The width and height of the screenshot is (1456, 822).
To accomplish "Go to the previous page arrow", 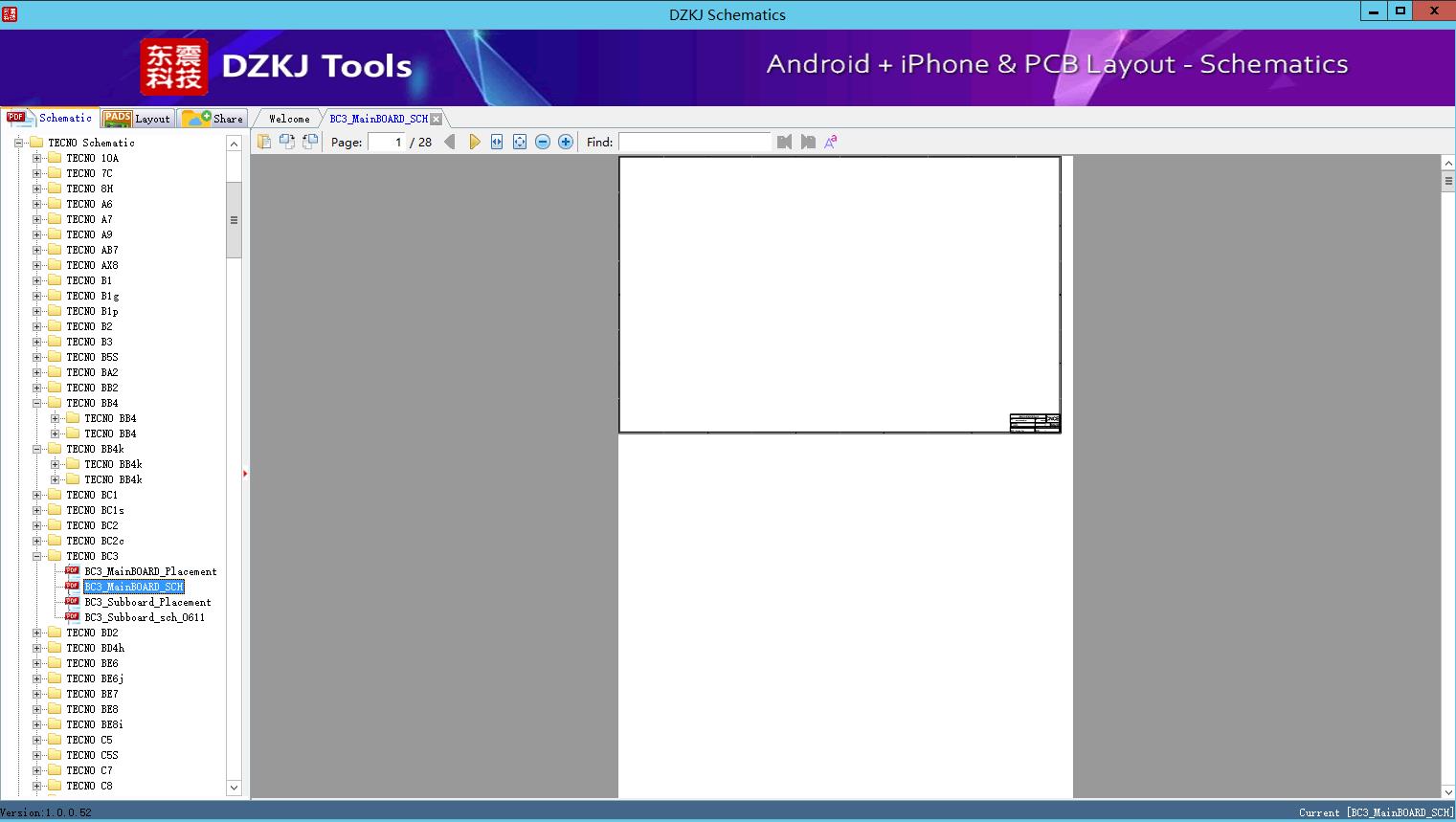I will [450, 142].
